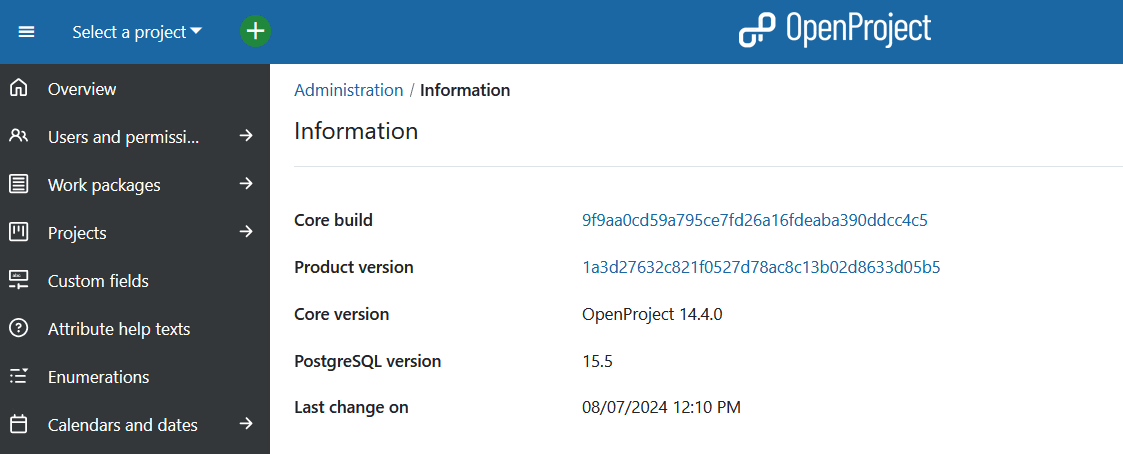This screenshot has height=454, width=1123.
Task: Click the Enumerations list icon
Action: (x=18, y=377)
